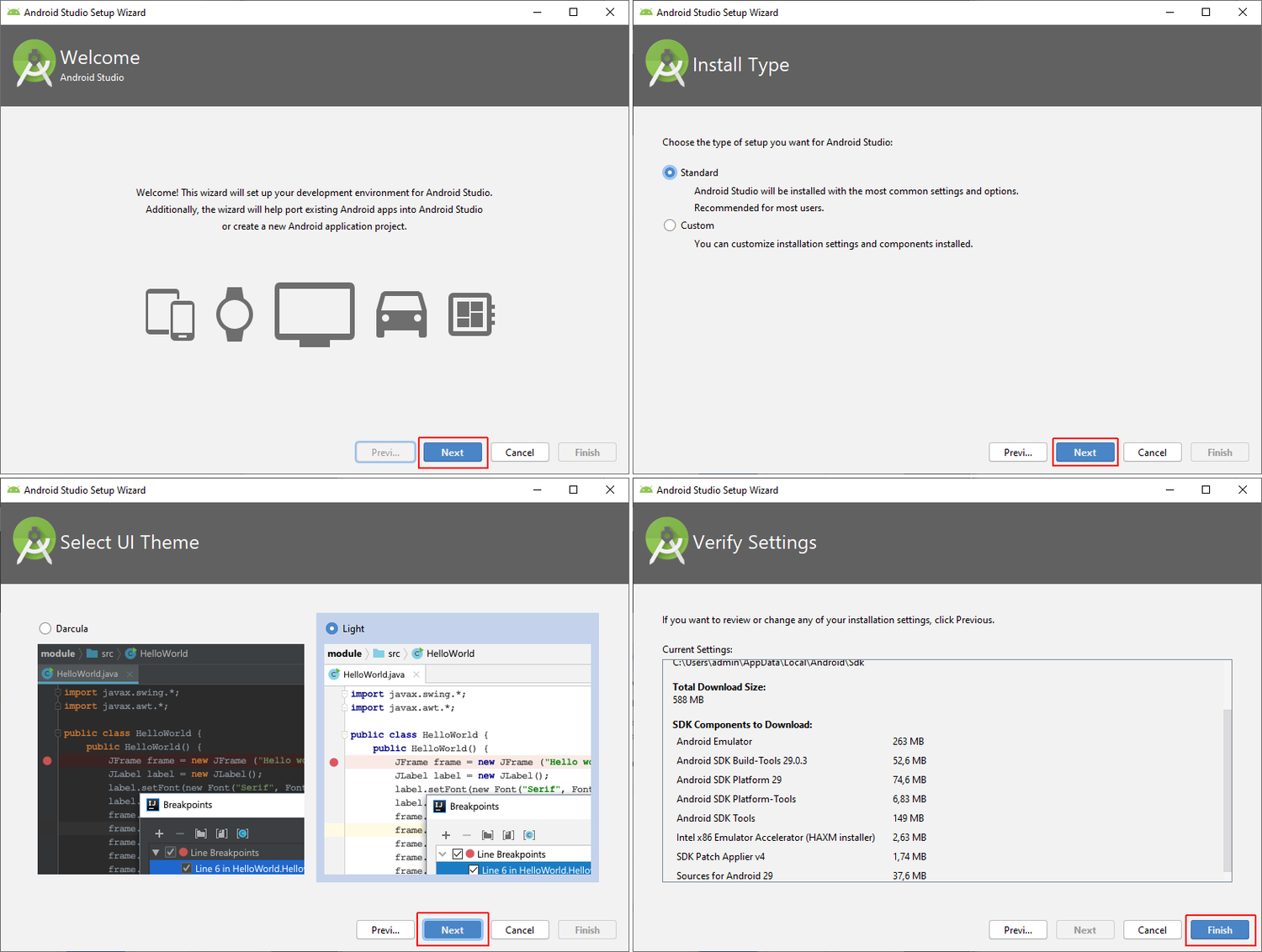The width and height of the screenshot is (1262, 952).
Task: Cancel the wizard from the Select UI Theme window
Action: tap(520, 930)
